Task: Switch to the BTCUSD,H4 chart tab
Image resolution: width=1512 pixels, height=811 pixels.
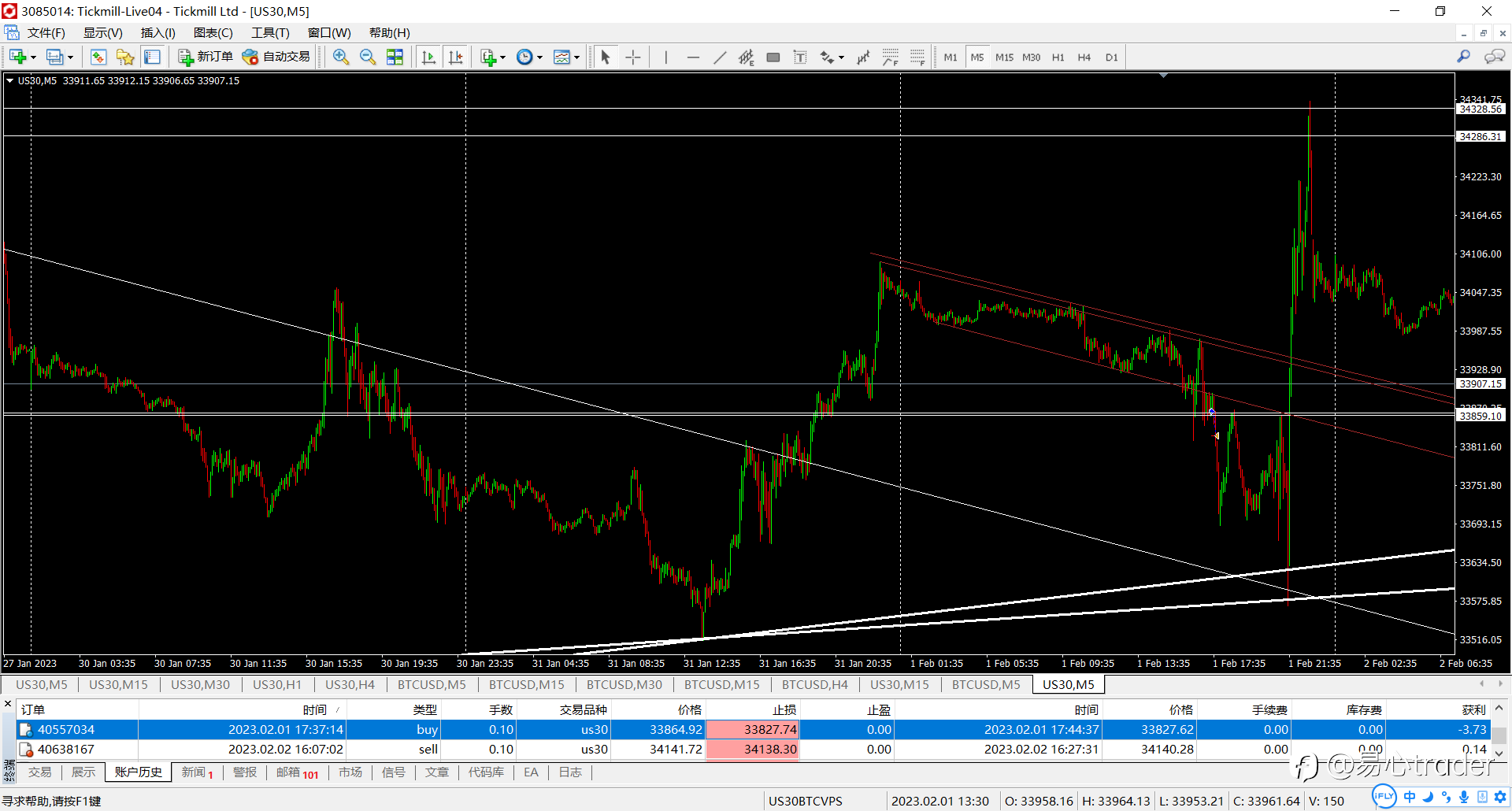Action: 815,685
